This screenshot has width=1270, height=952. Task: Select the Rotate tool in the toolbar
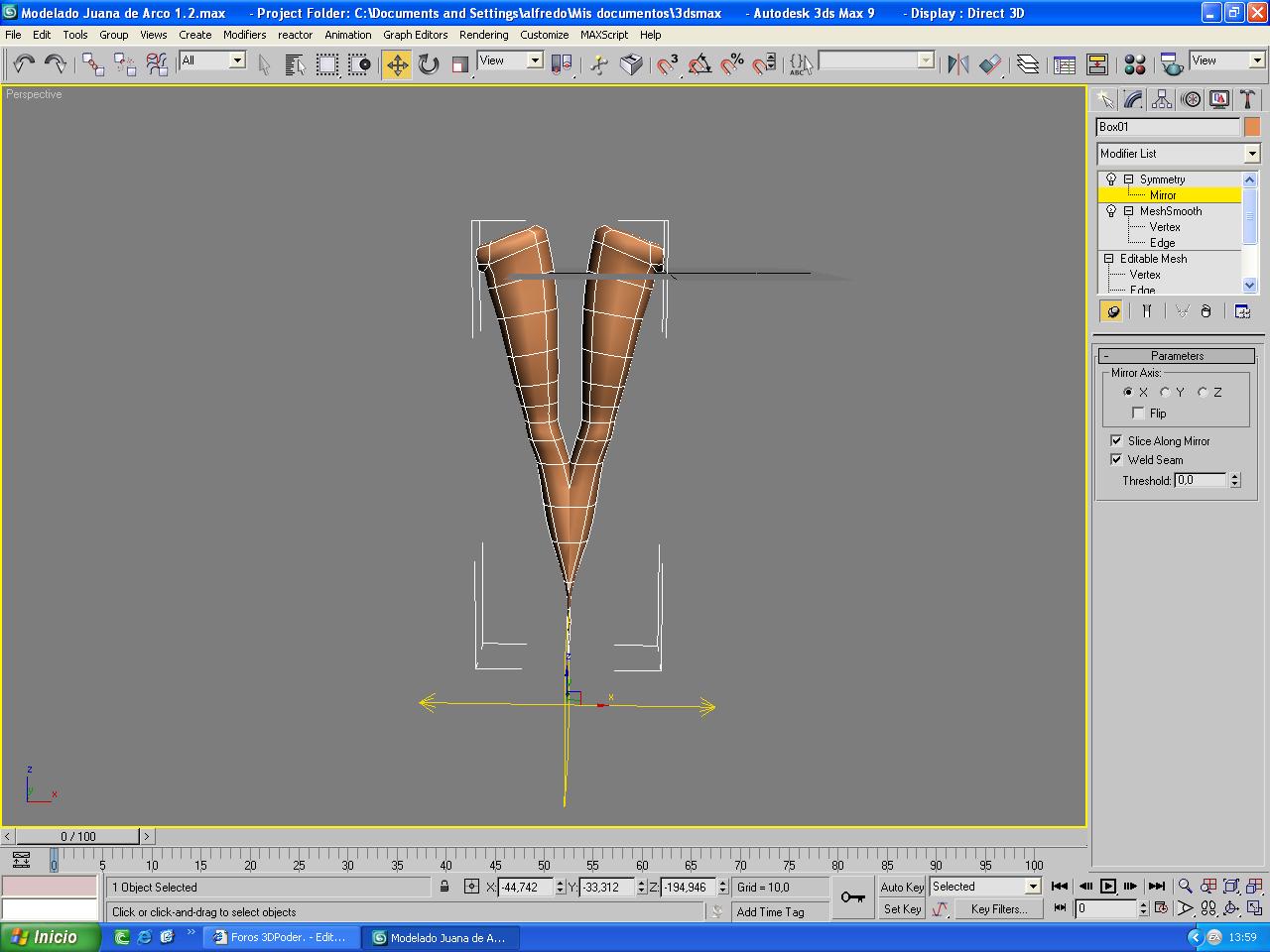click(429, 64)
